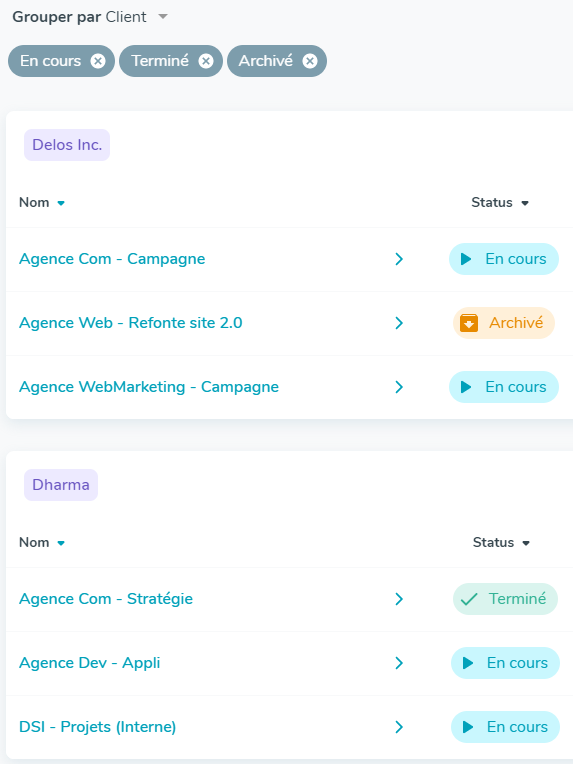Viewport: 573px width, 764px height.
Task: Open chevron for DSI - Projets (Interne)
Action: coord(399,727)
